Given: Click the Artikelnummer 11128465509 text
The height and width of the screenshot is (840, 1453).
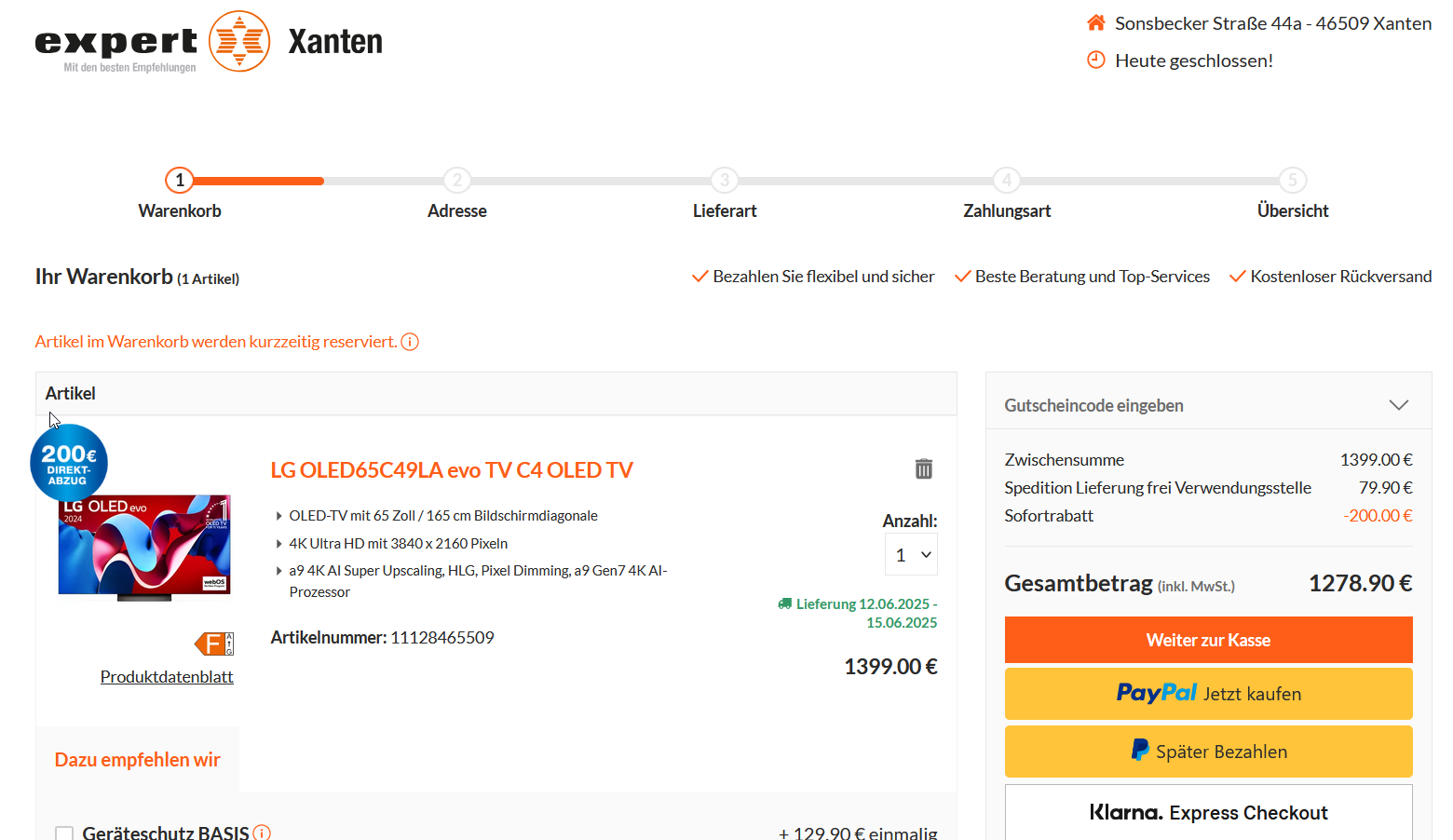Looking at the screenshot, I should (382, 638).
